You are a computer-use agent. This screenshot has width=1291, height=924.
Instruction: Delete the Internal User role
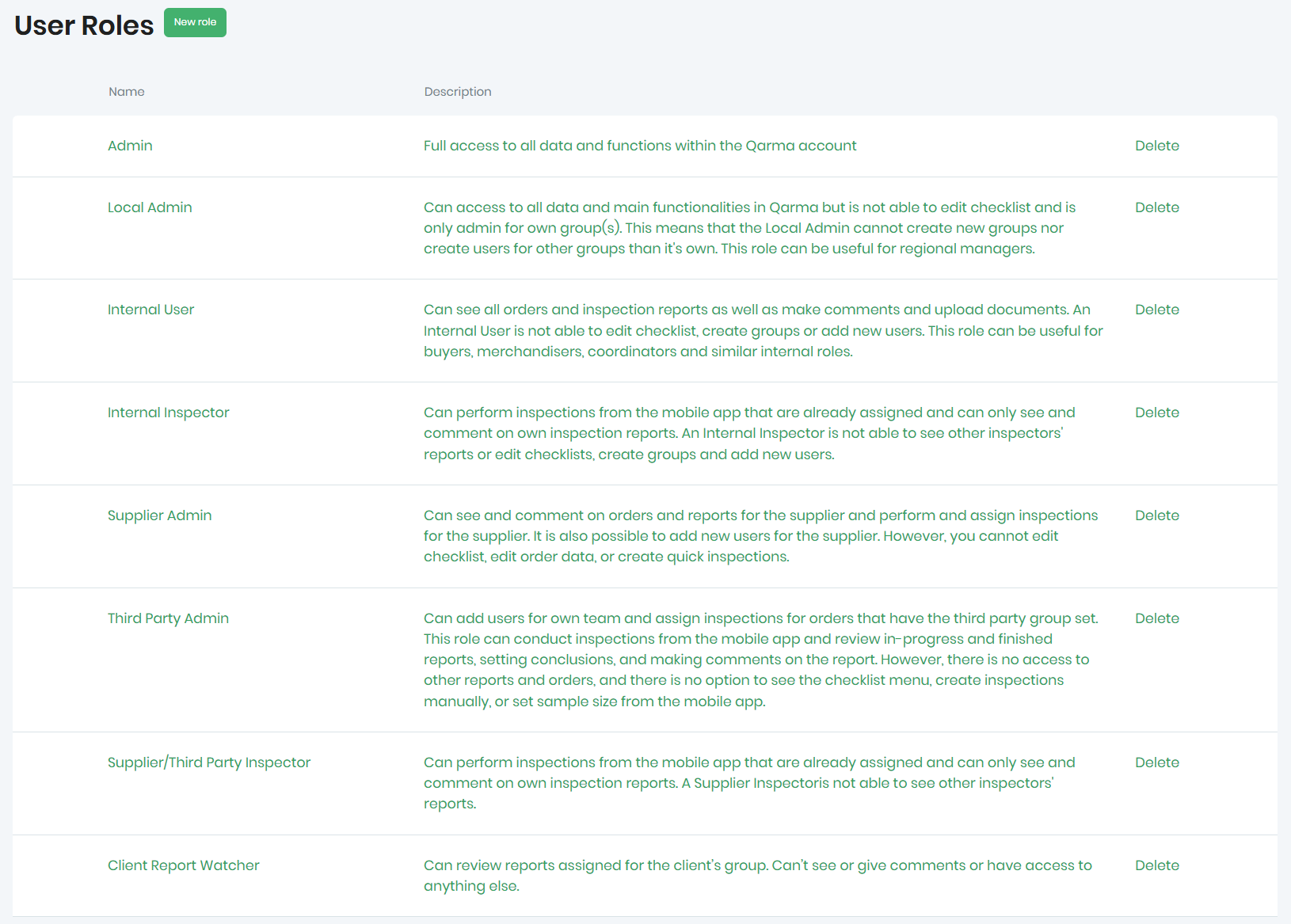(x=1157, y=310)
